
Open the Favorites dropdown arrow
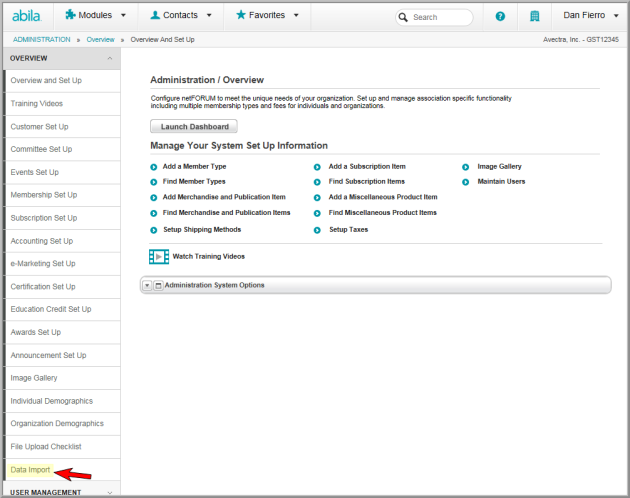296,15
